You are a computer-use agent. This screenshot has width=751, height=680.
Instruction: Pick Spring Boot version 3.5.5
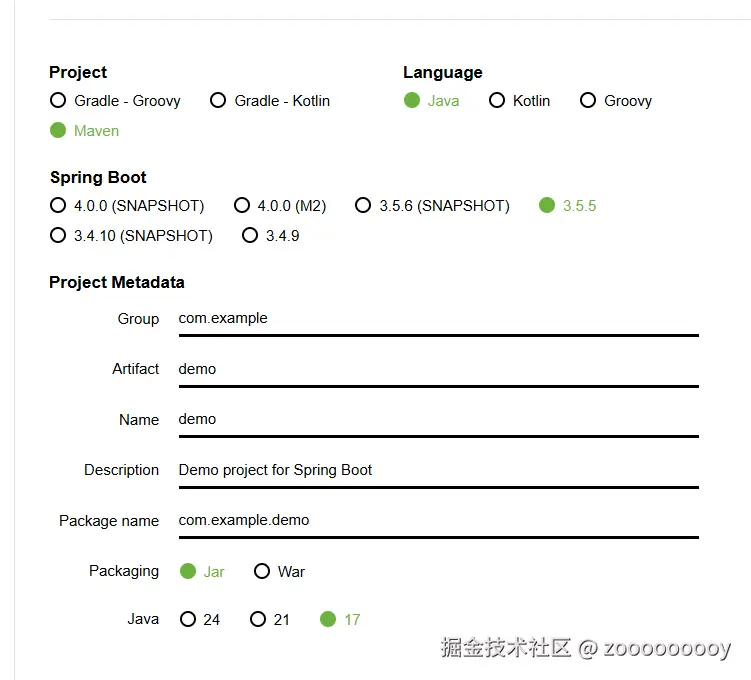(x=547, y=206)
